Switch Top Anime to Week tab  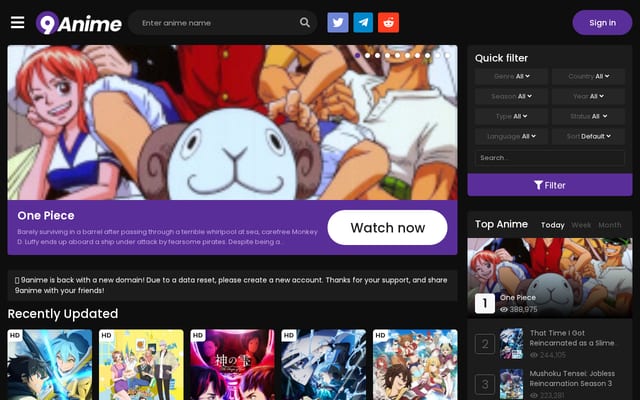point(581,225)
